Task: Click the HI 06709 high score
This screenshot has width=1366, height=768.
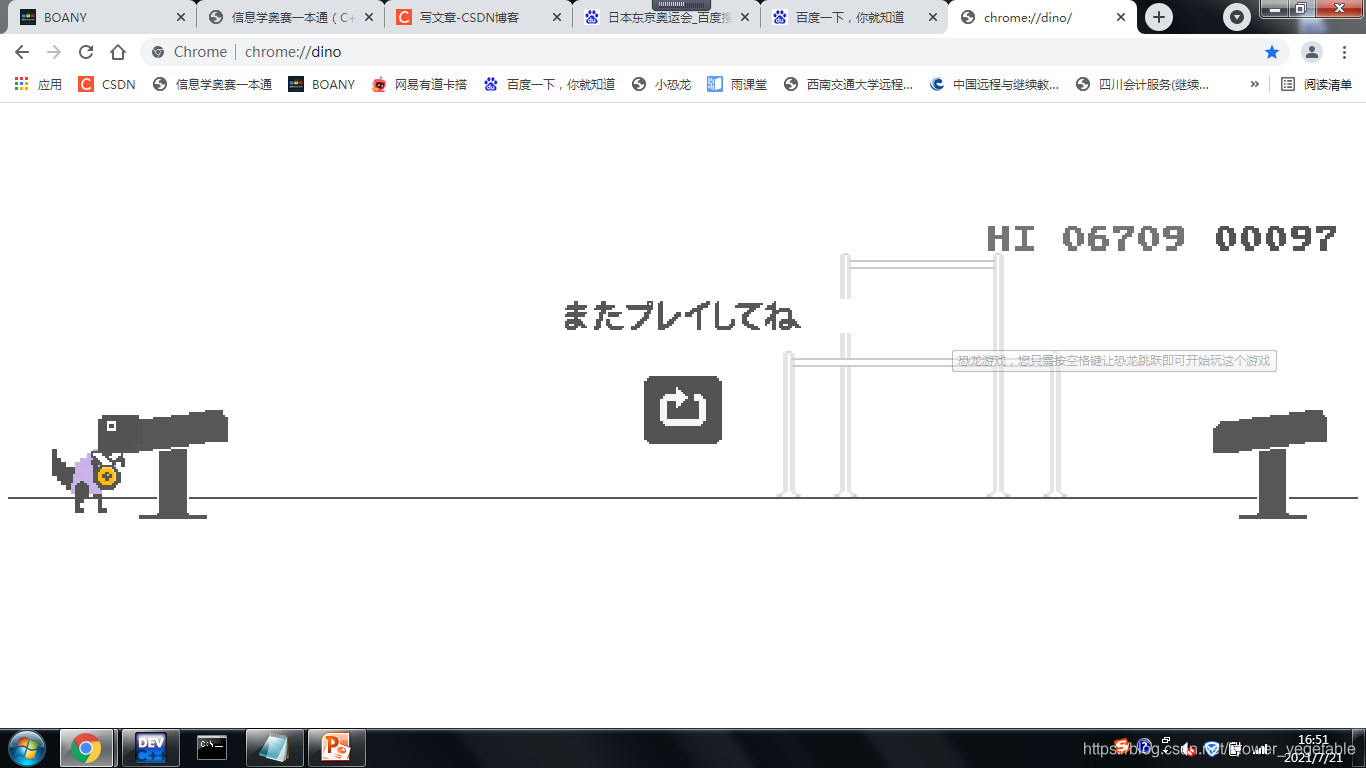Action: (1085, 238)
